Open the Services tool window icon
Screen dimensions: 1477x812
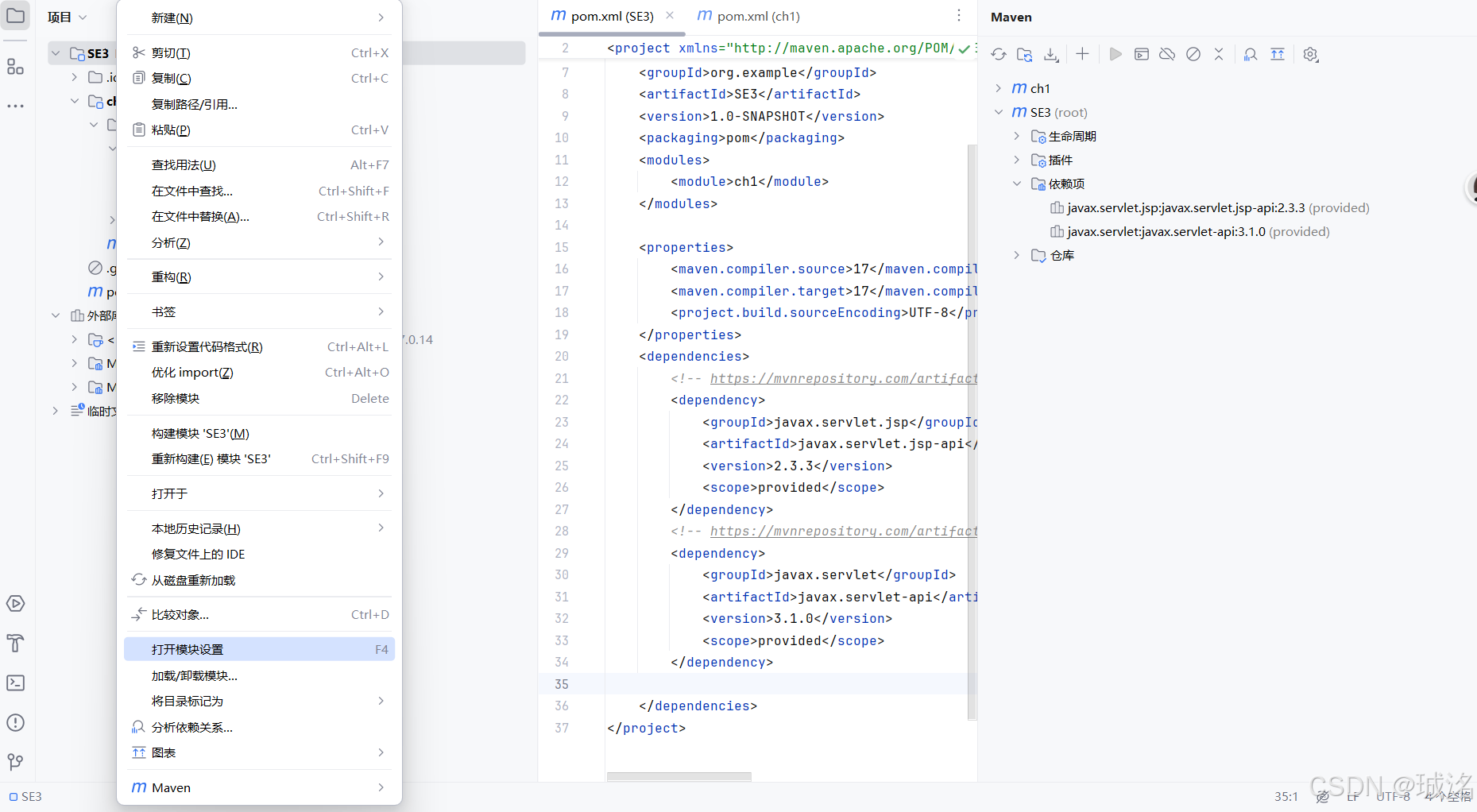click(15, 604)
